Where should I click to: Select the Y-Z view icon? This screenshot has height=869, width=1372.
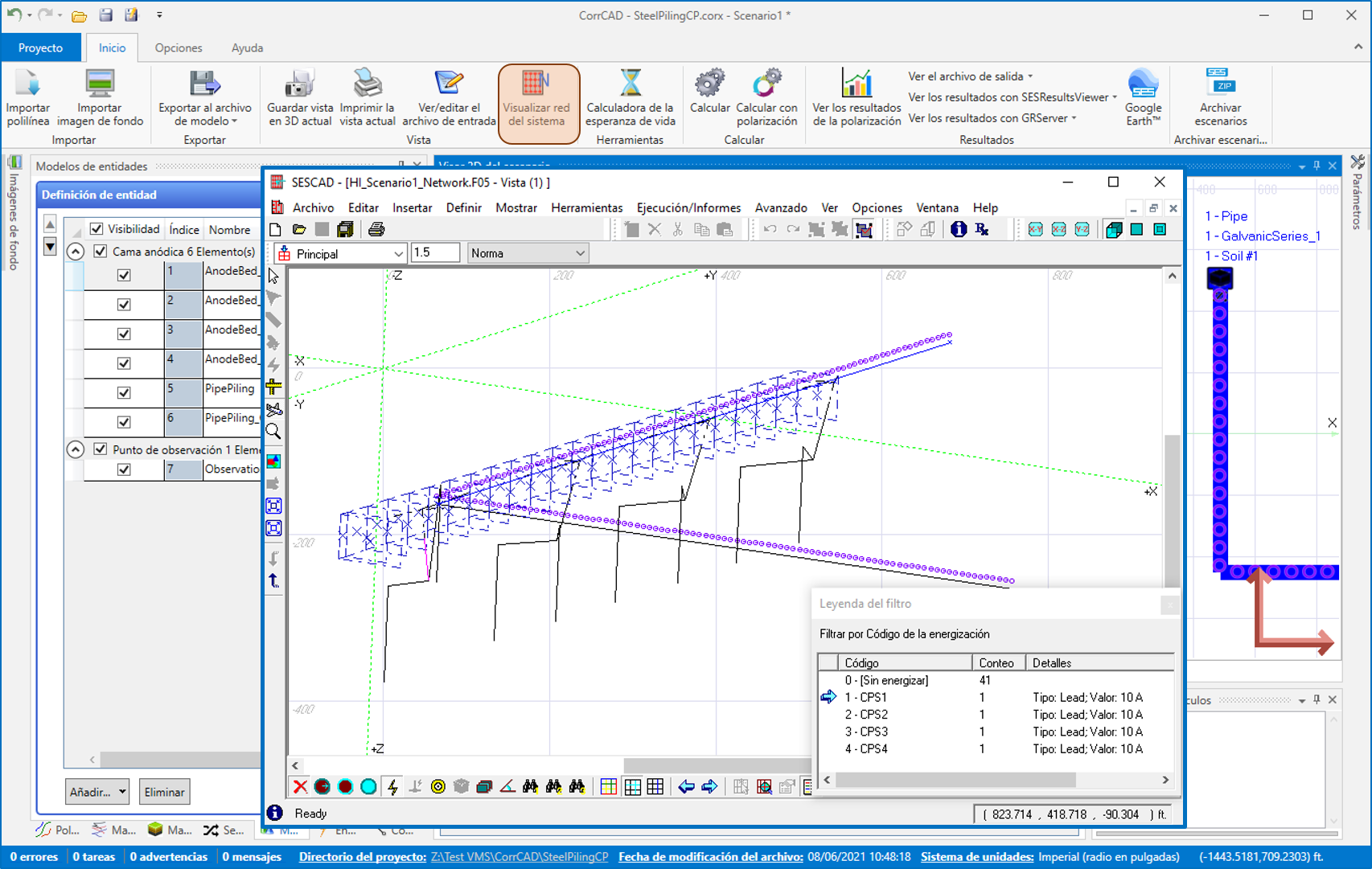1082,230
